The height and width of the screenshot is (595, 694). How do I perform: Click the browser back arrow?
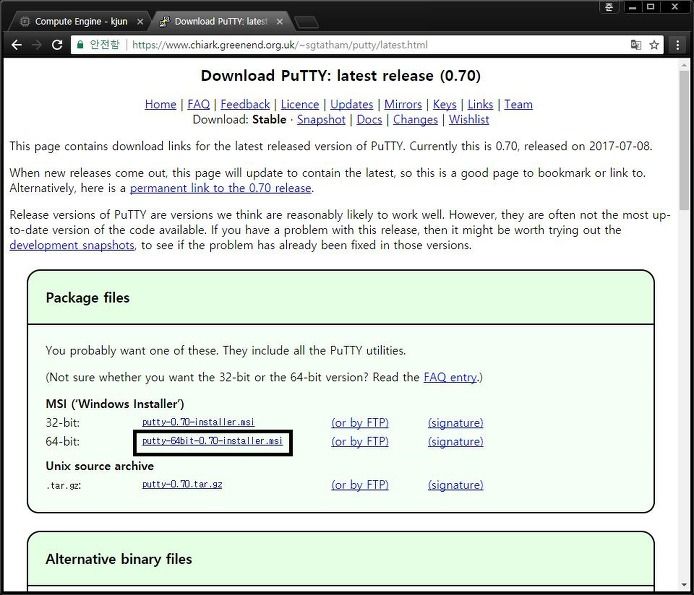pyautogui.click(x=17, y=45)
